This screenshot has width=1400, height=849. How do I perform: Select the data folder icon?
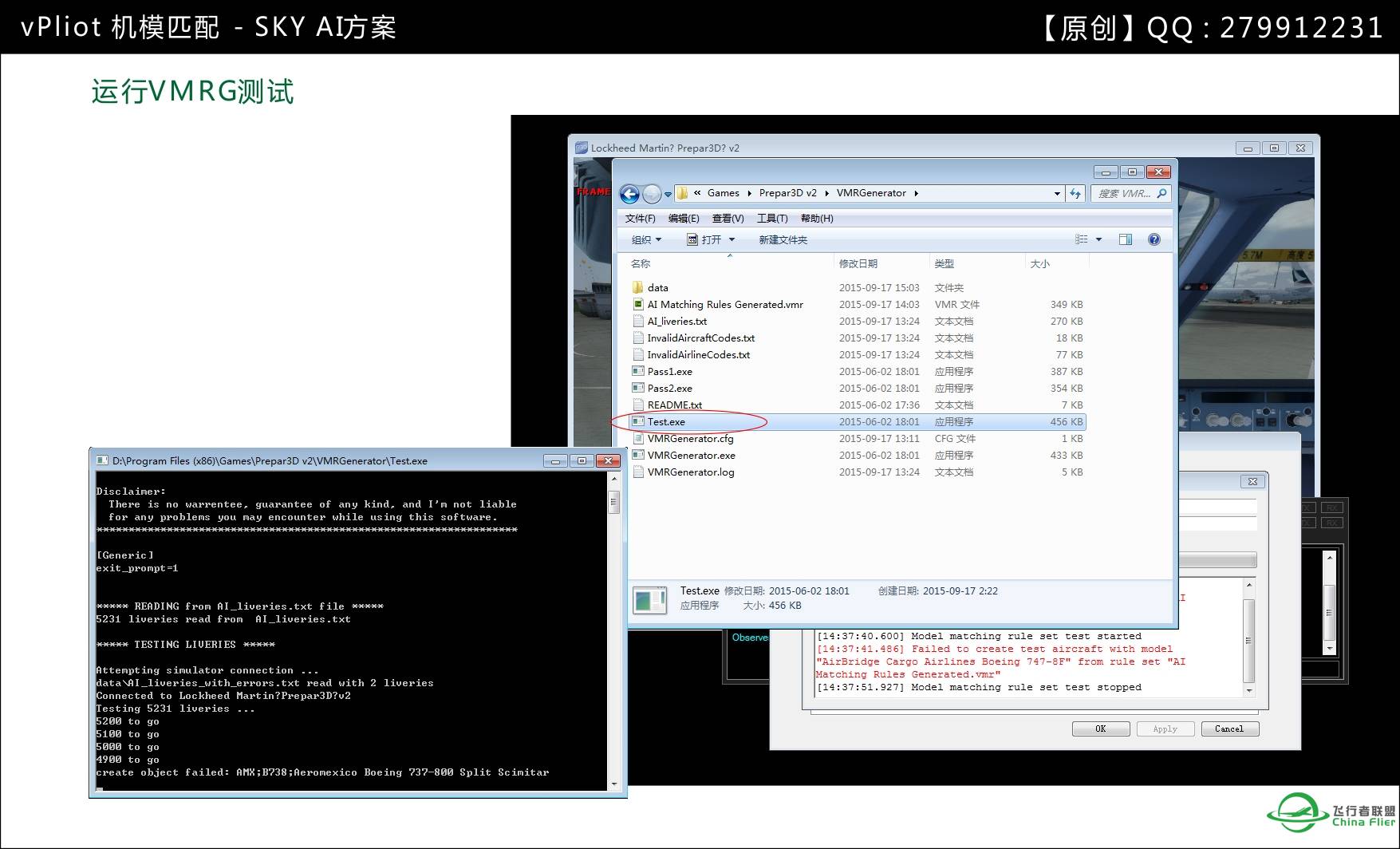637,287
